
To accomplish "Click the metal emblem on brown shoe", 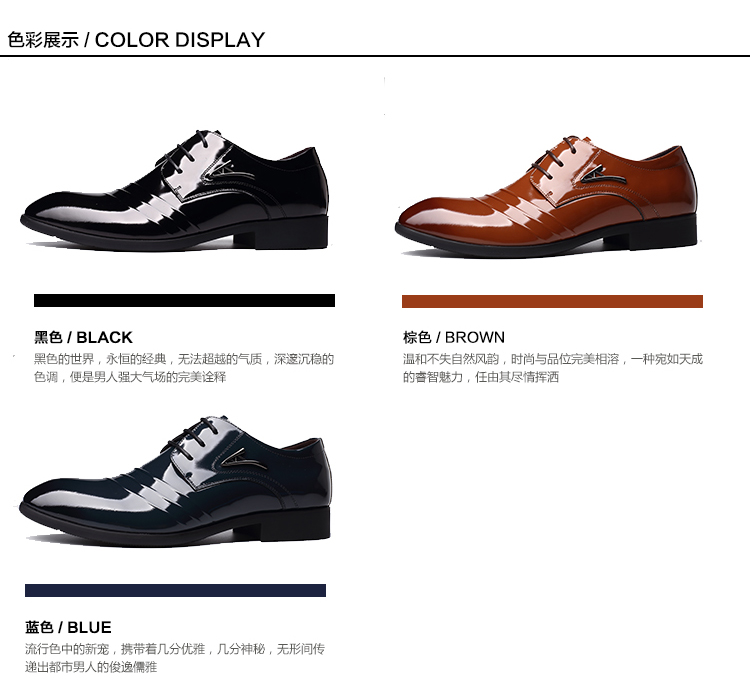I will tap(604, 176).
